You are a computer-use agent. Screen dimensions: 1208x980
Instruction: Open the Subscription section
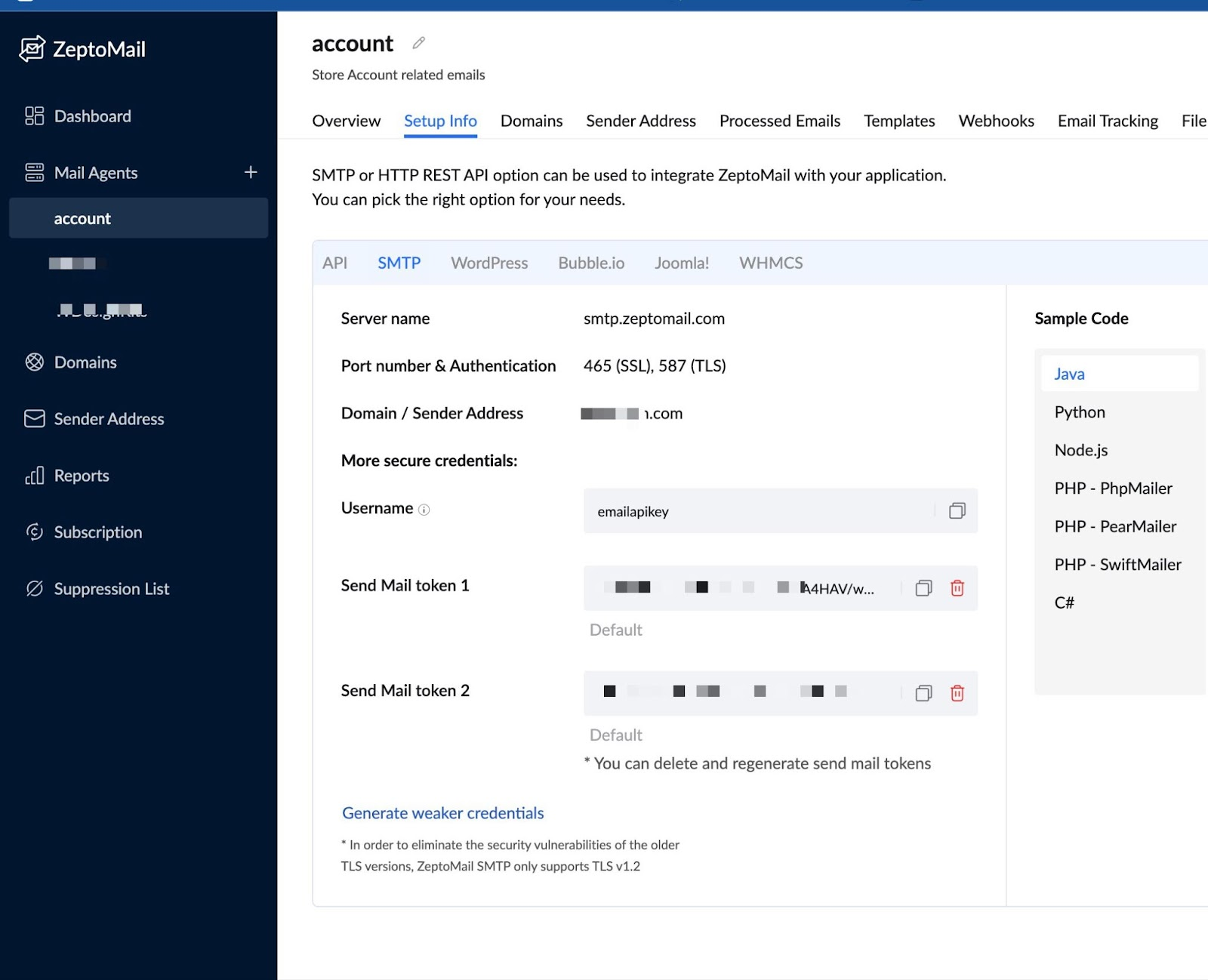click(98, 532)
